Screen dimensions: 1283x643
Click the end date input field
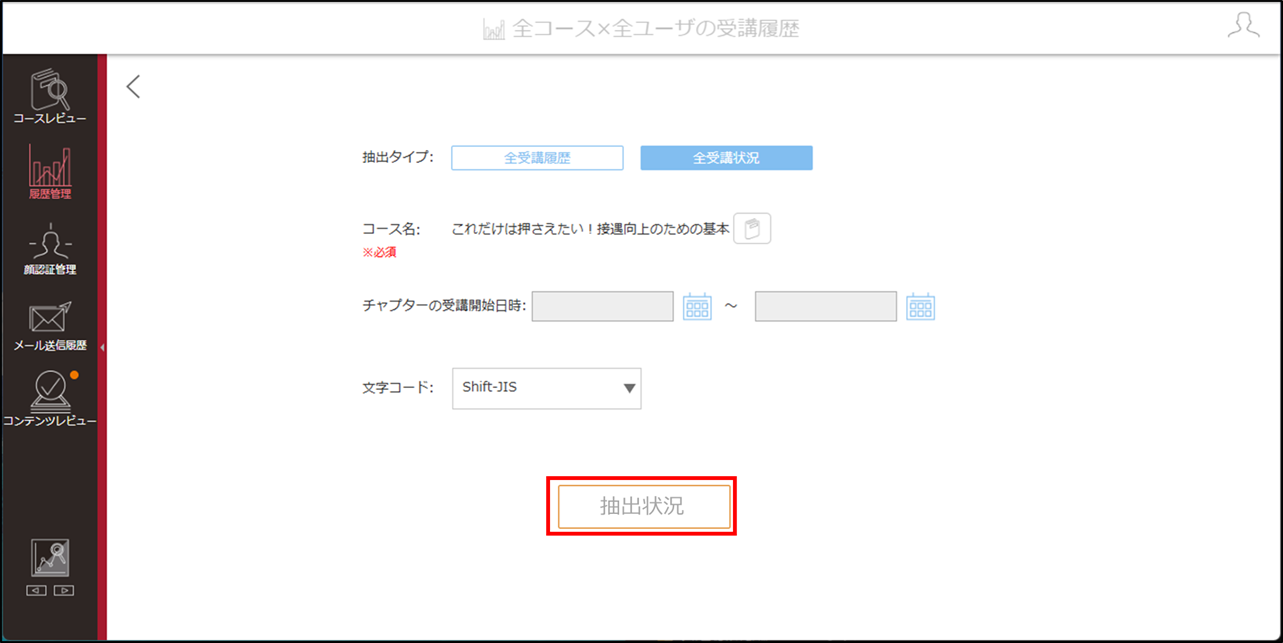[x=826, y=307]
